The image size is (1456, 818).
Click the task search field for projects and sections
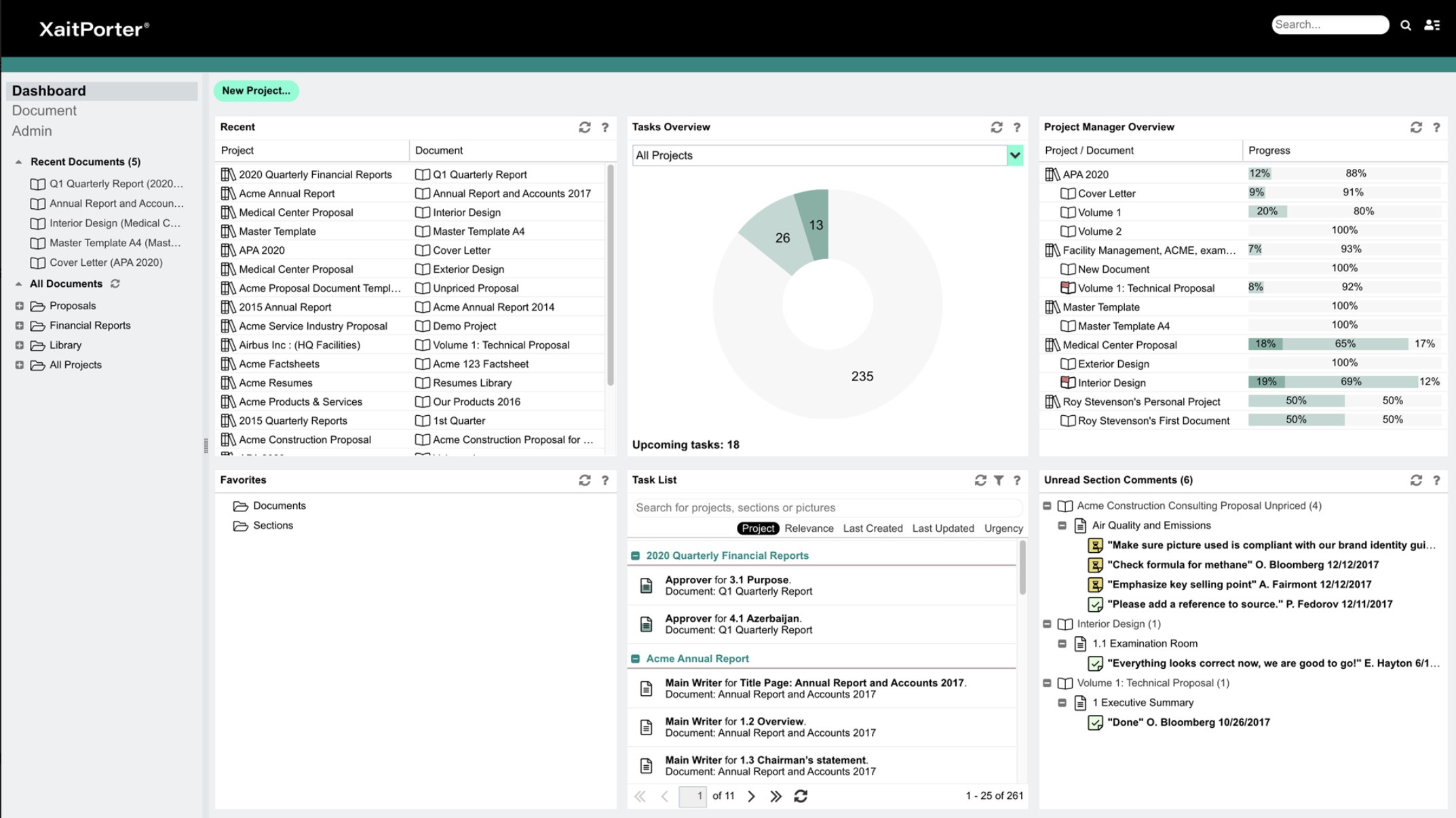[x=826, y=507]
